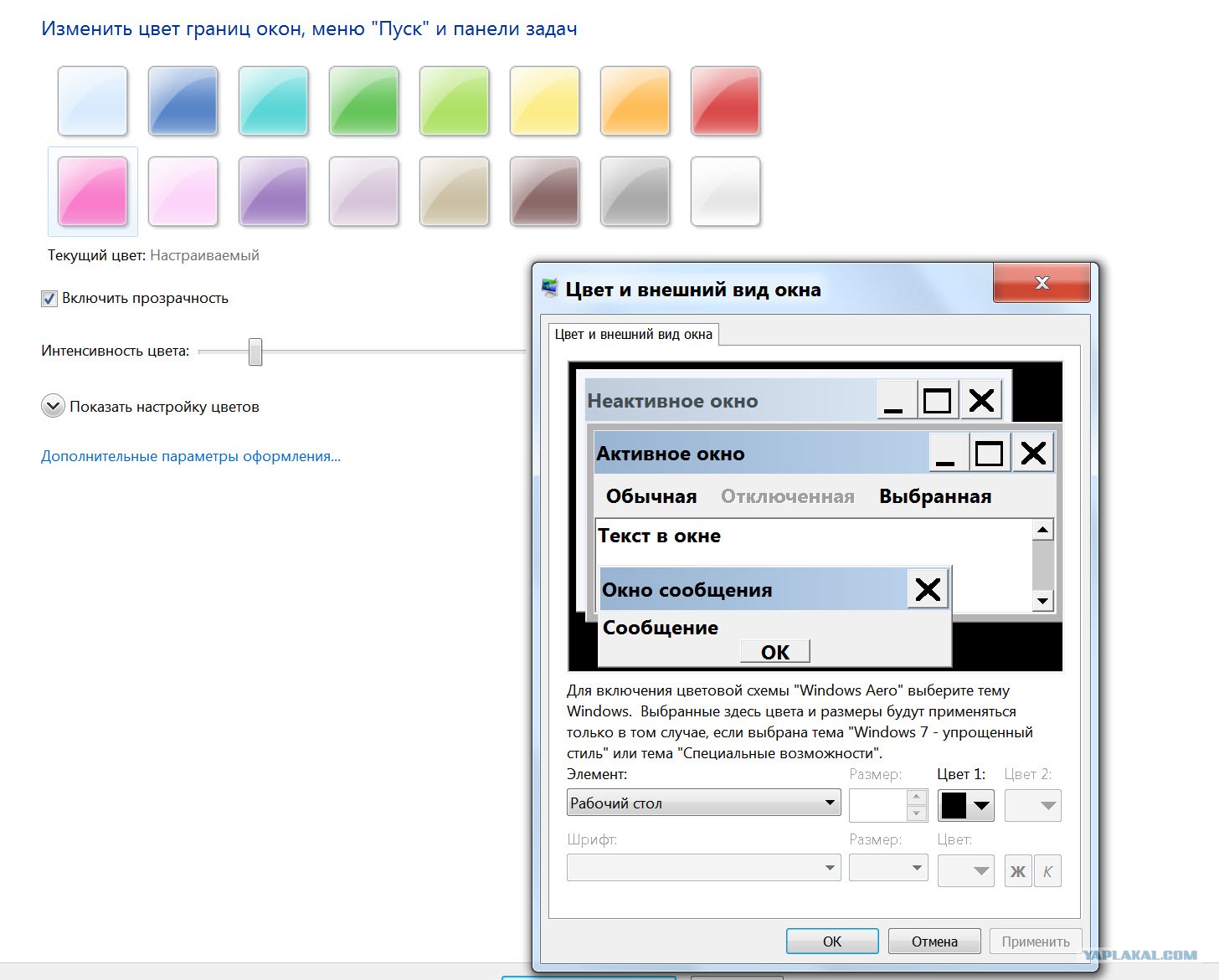The height and width of the screenshot is (980, 1219).
Task: Toggle the 'Включить прозрачность' checkbox
Action: (49, 299)
